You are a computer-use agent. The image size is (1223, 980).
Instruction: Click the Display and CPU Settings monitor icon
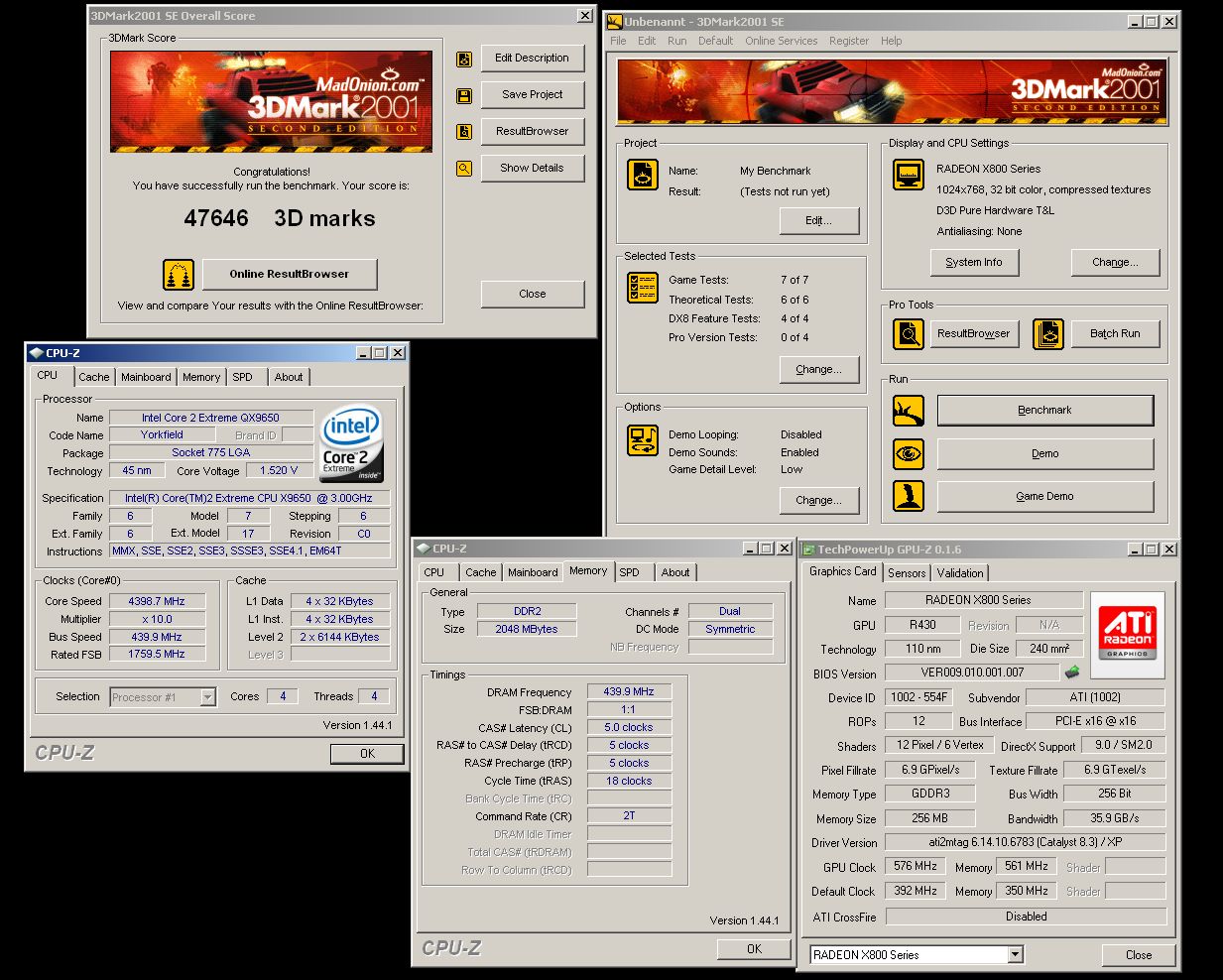point(909,175)
